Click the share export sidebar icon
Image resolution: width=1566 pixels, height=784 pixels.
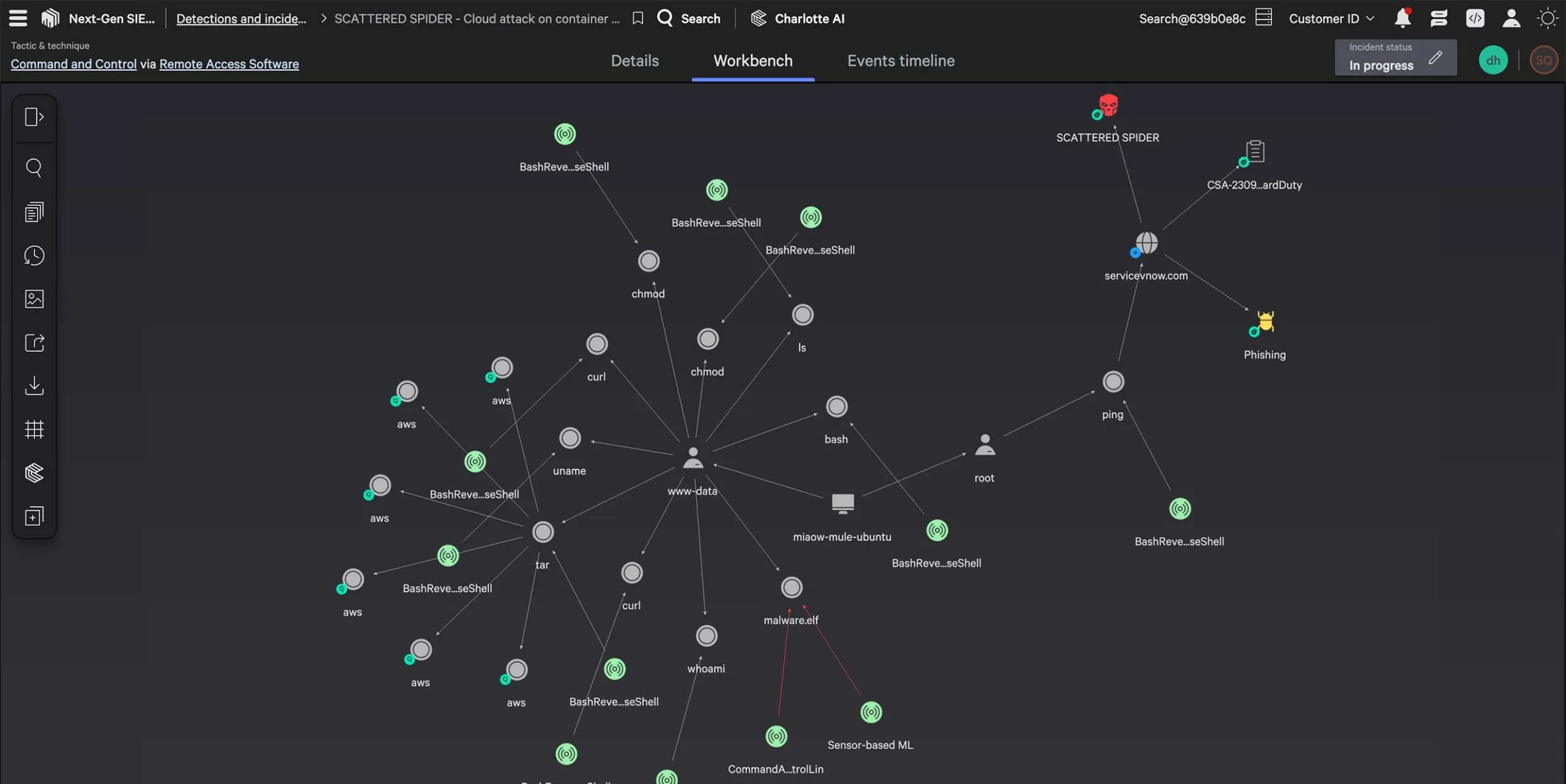pyautogui.click(x=34, y=342)
